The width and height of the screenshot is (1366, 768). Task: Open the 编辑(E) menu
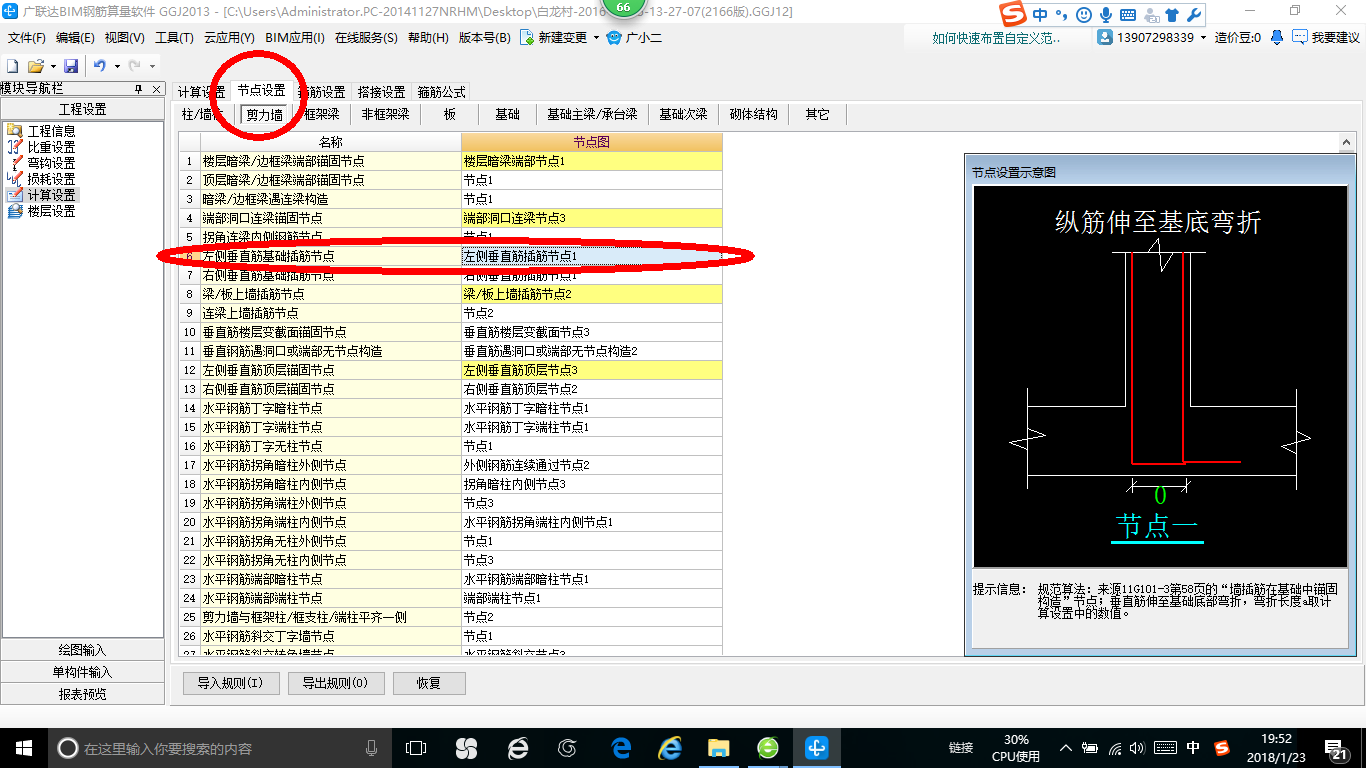point(75,38)
